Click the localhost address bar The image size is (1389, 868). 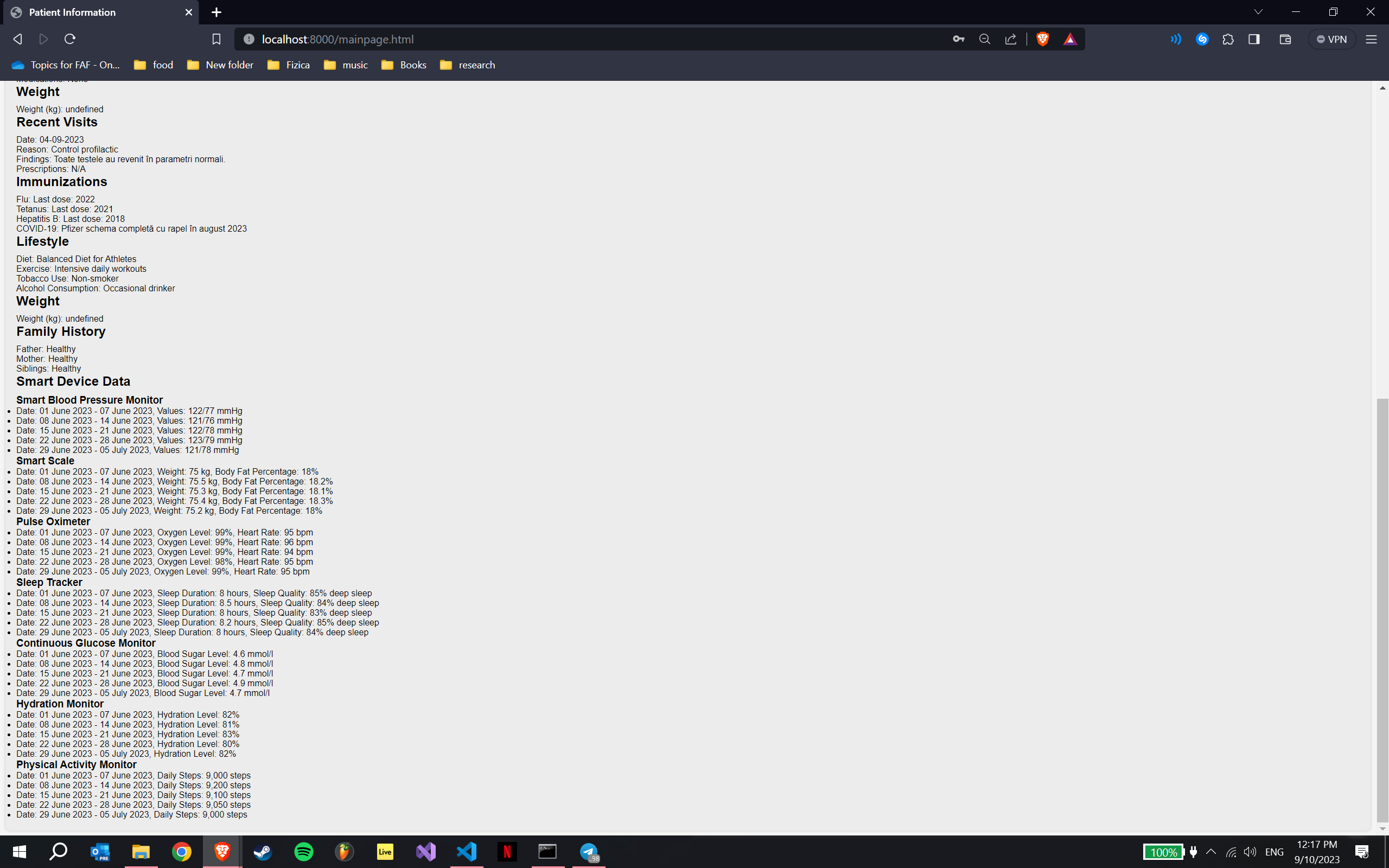pyautogui.click(x=574, y=39)
